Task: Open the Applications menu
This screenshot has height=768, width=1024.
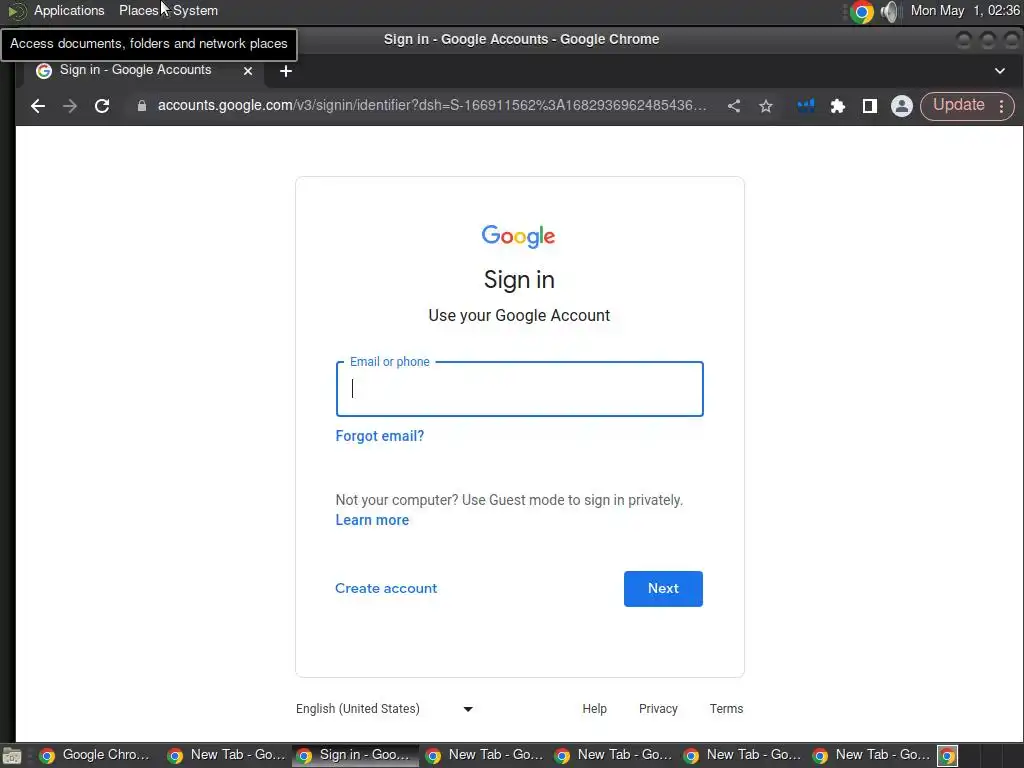Action: click(x=69, y=10)
